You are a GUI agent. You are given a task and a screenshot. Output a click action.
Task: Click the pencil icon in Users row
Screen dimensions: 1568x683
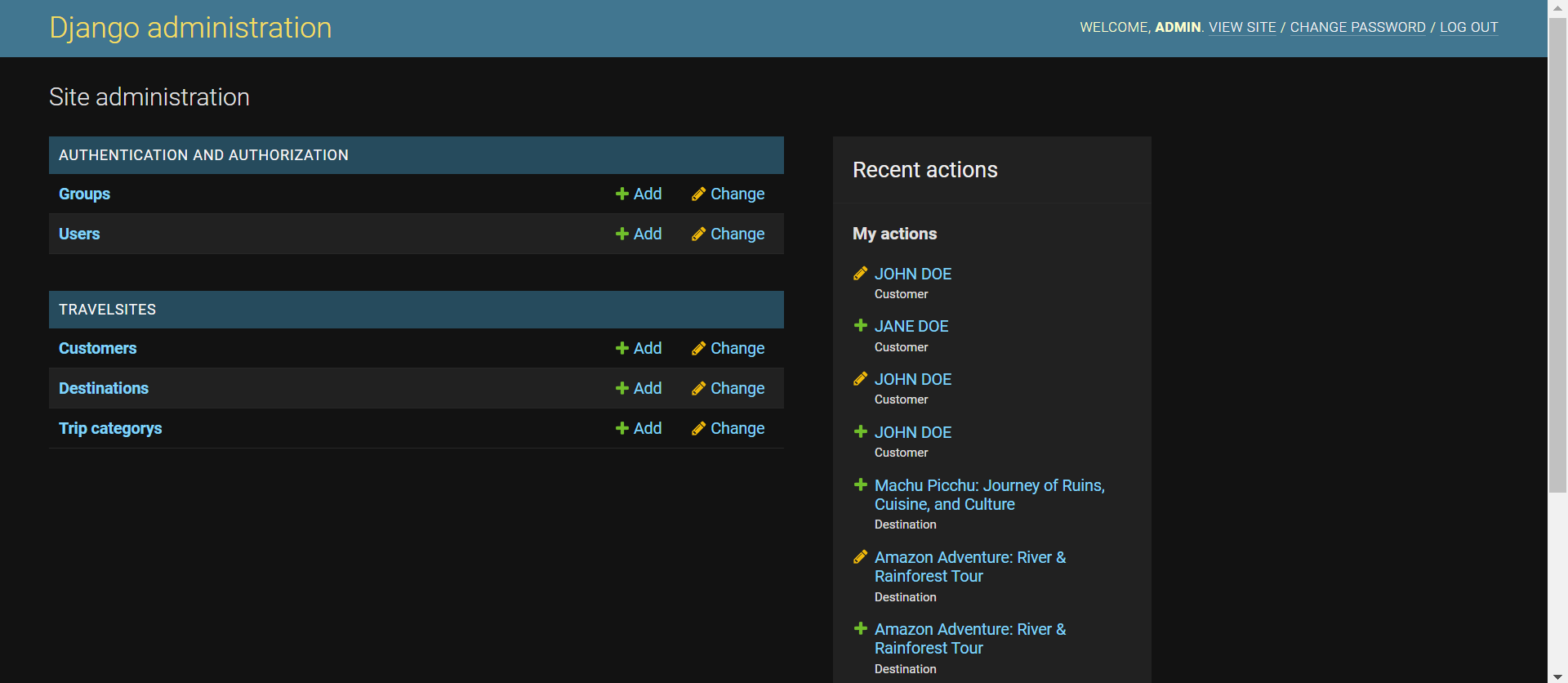point(698,234)
